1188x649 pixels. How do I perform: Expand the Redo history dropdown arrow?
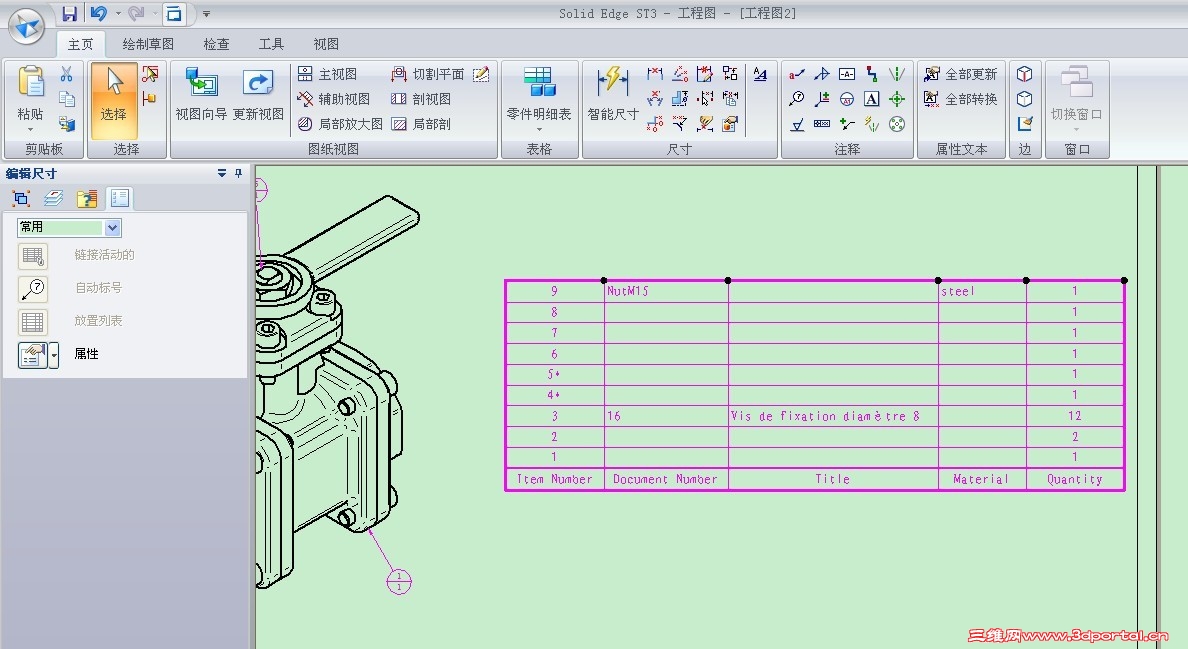pyautogui.click(x=155, y=13)
